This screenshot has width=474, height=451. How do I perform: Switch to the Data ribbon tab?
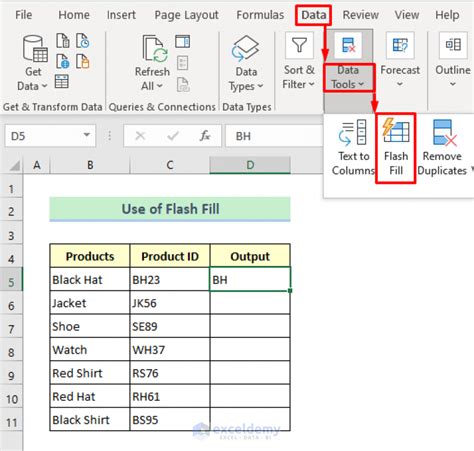(313, 15)
